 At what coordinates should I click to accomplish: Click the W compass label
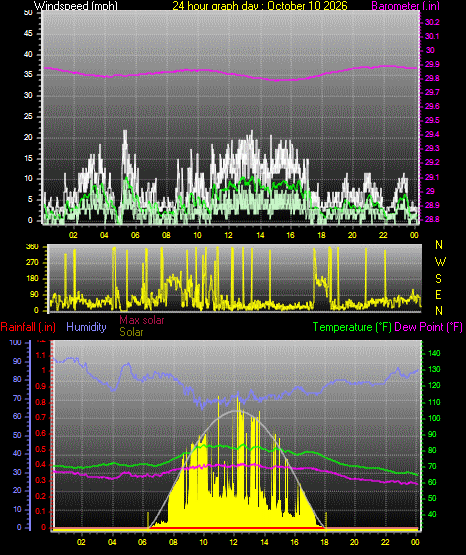tap(440, 262)
